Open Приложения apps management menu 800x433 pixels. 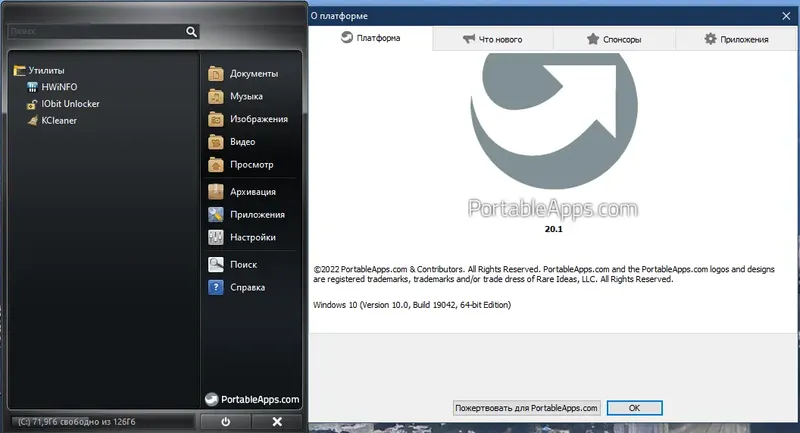click(246, 215)
